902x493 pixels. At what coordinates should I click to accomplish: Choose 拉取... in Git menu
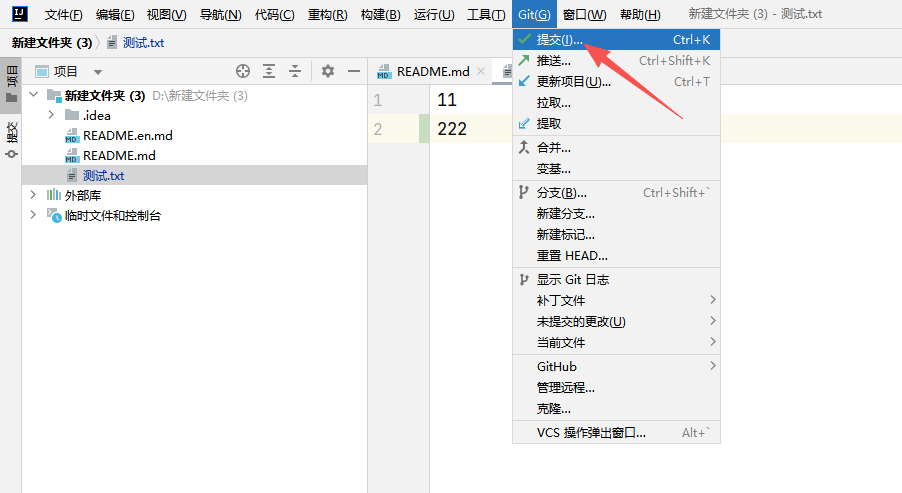(x=616, y=103)
